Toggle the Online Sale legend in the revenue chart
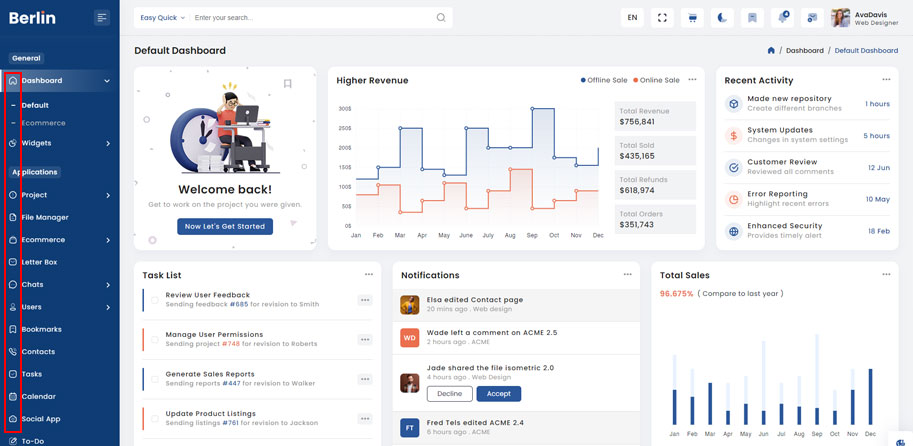Screen dimensions: 913x446 (x=655, y=80)
